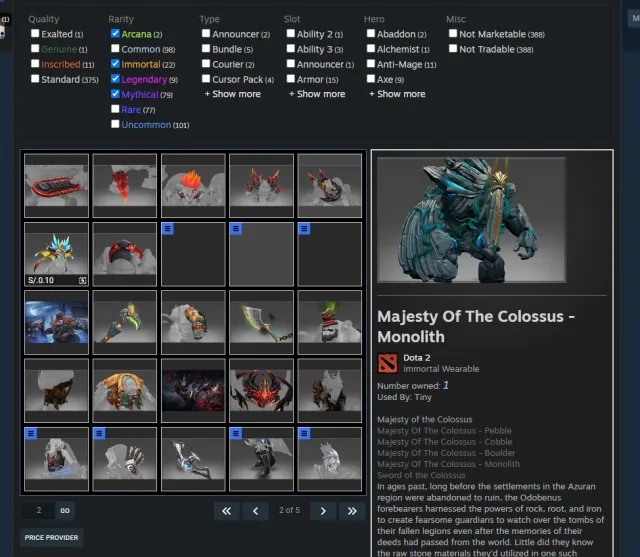Screen dimensions: 640x557
Task: Go to previous inventory page
Action: pyautogui.click(x=256, y=511)
